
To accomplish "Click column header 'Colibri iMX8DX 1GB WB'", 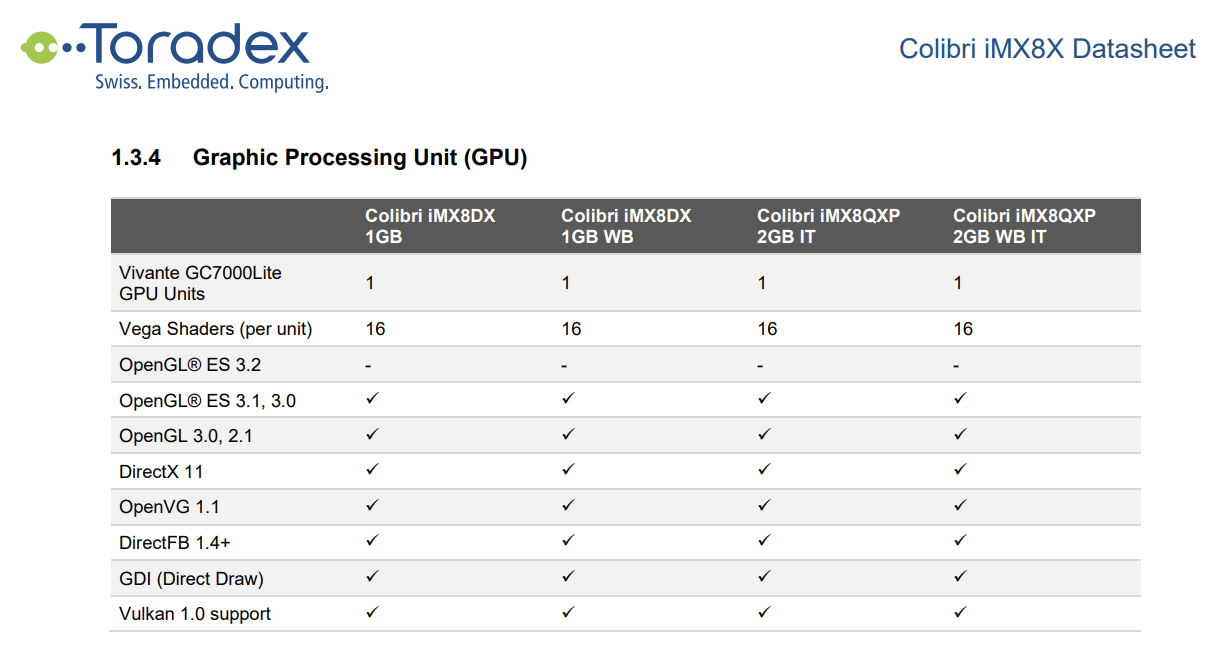I will [626, 226].
